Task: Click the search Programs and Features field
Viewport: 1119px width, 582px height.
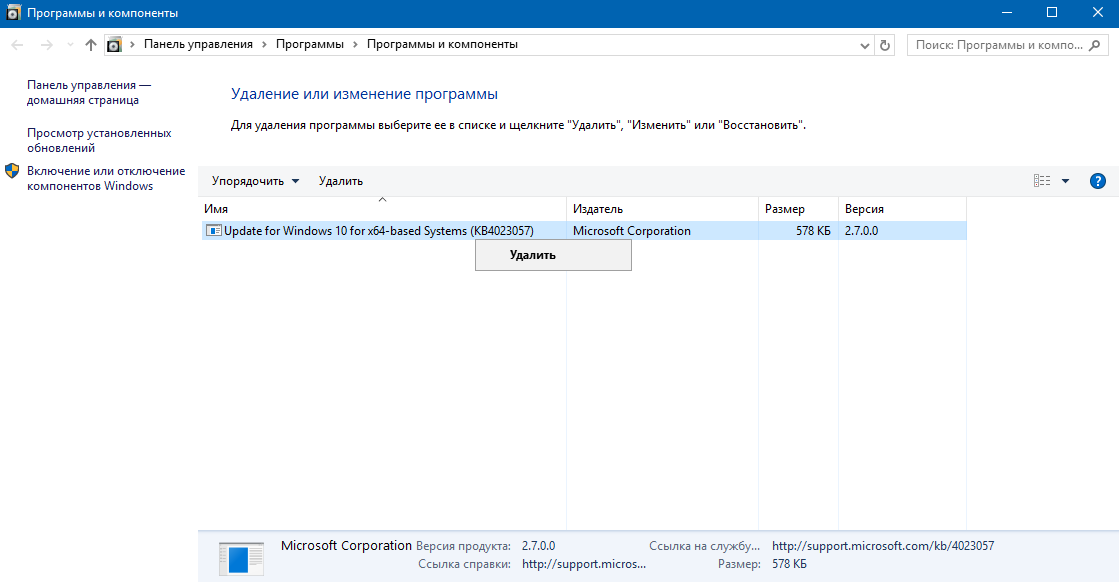Action: [x=1000, y=45]
